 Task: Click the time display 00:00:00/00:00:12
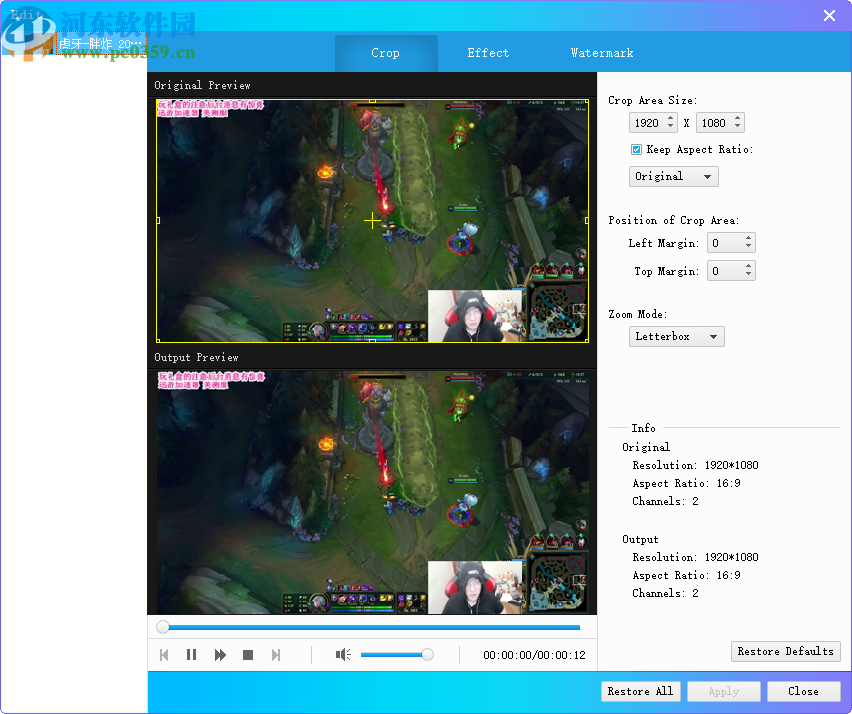[534, 655]
